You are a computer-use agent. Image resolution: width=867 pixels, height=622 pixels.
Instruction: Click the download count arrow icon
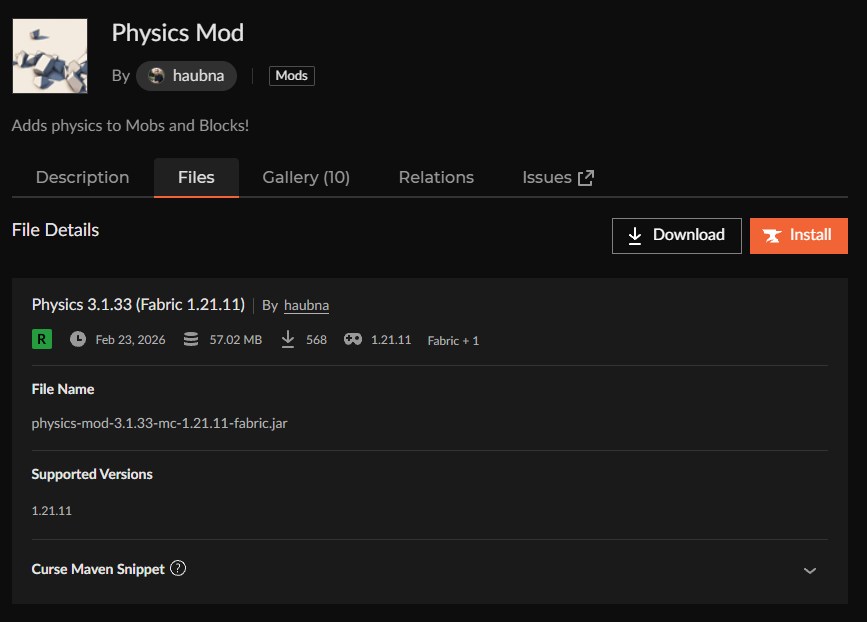click(x=288, y=339)
